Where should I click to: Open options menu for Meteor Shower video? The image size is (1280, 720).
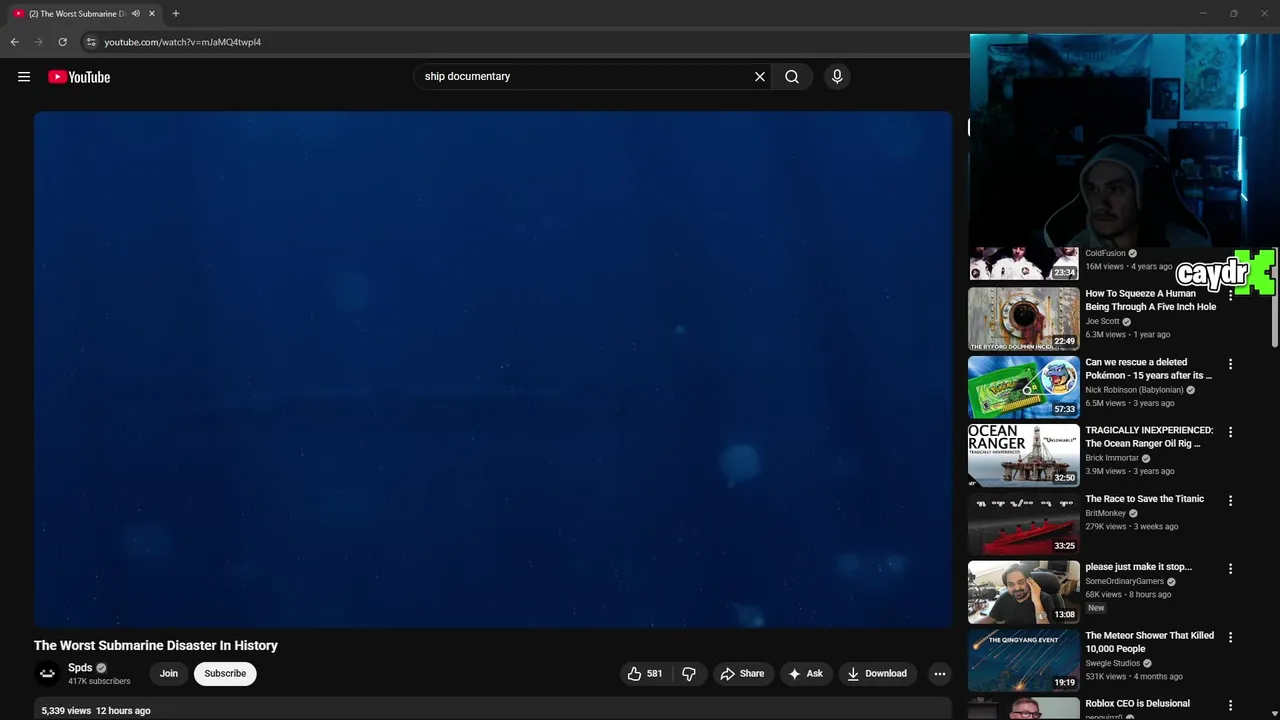[1231, 637]
